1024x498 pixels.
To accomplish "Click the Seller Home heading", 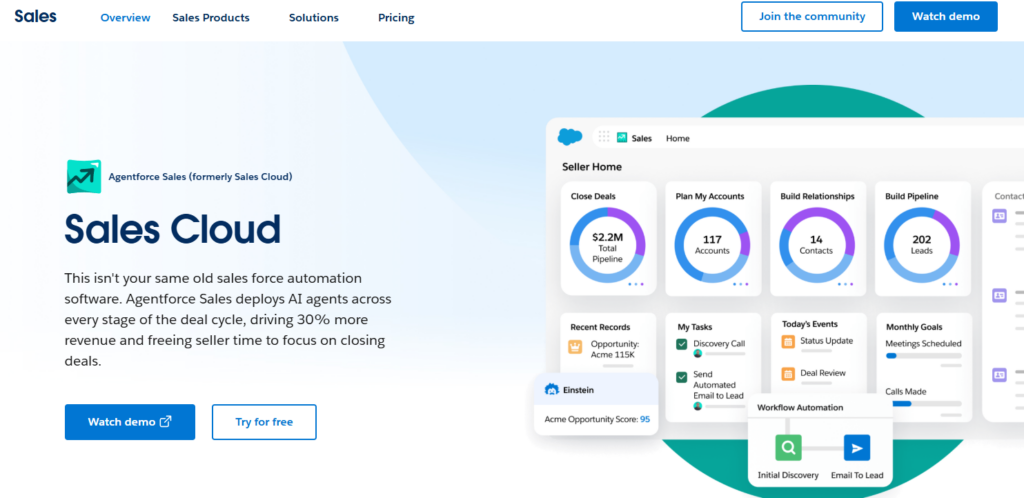I will click(x=592, y=167).
